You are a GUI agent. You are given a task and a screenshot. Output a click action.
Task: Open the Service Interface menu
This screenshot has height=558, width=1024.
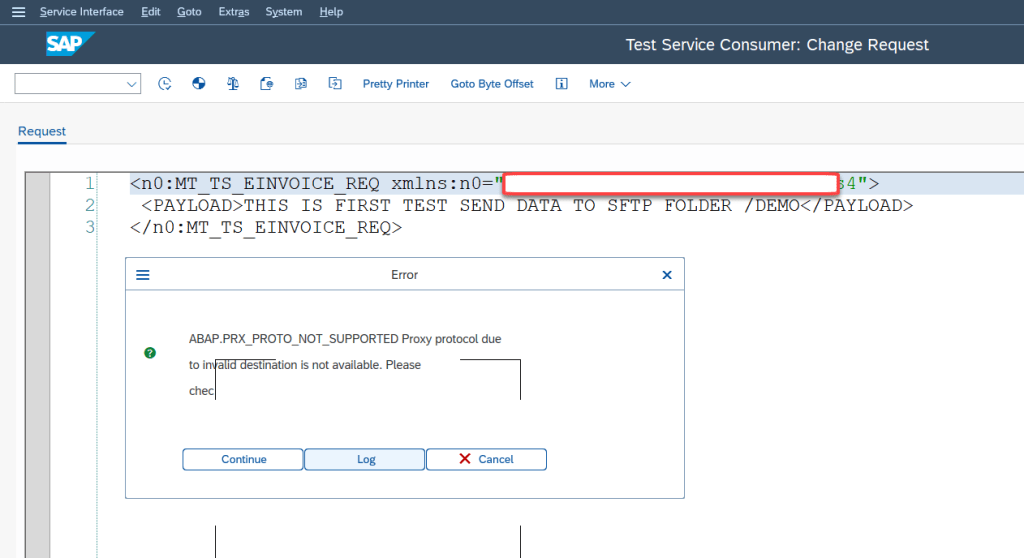[x=82, y=12]
